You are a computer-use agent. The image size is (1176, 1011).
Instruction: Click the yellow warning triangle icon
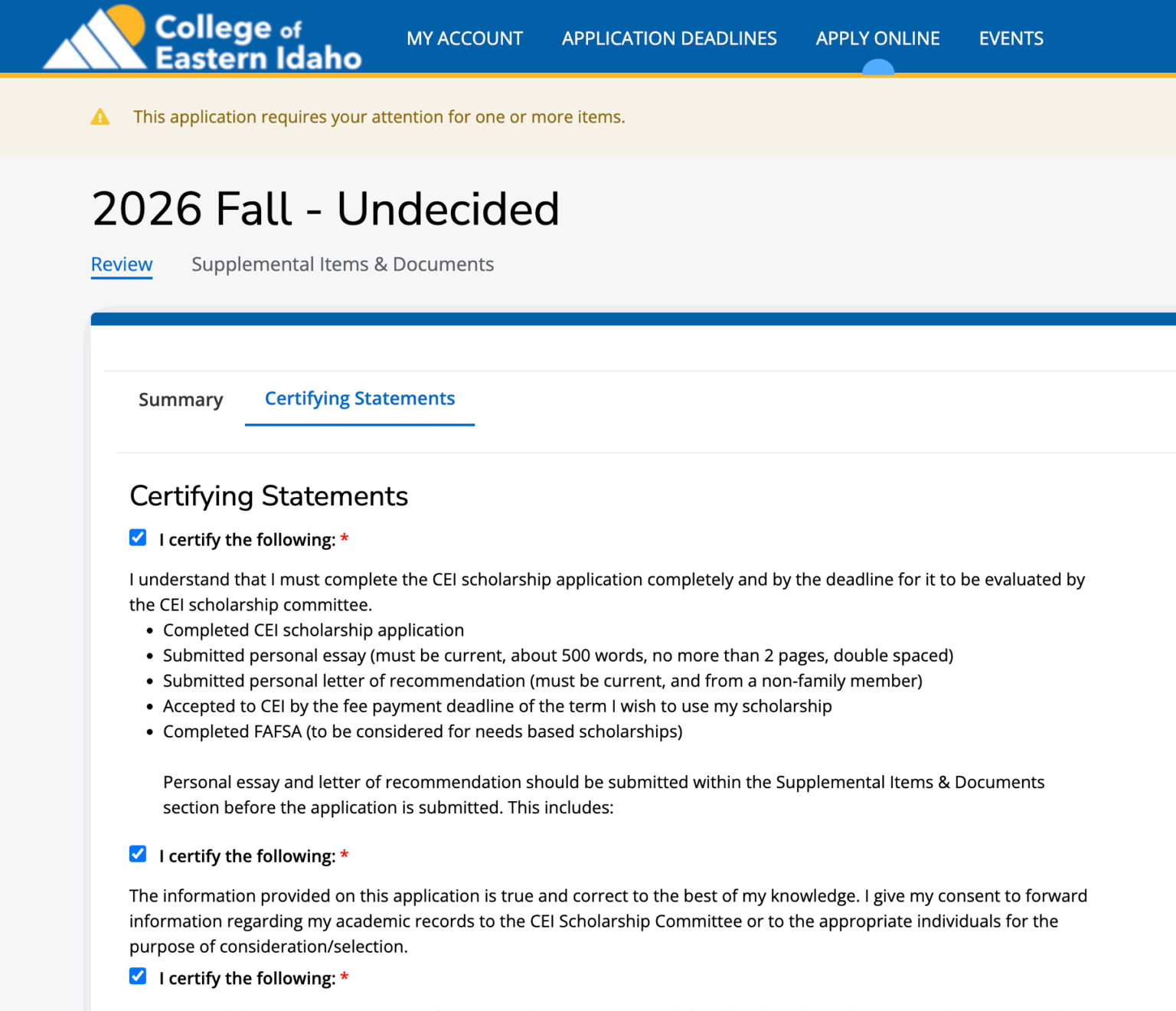[100, 116]
